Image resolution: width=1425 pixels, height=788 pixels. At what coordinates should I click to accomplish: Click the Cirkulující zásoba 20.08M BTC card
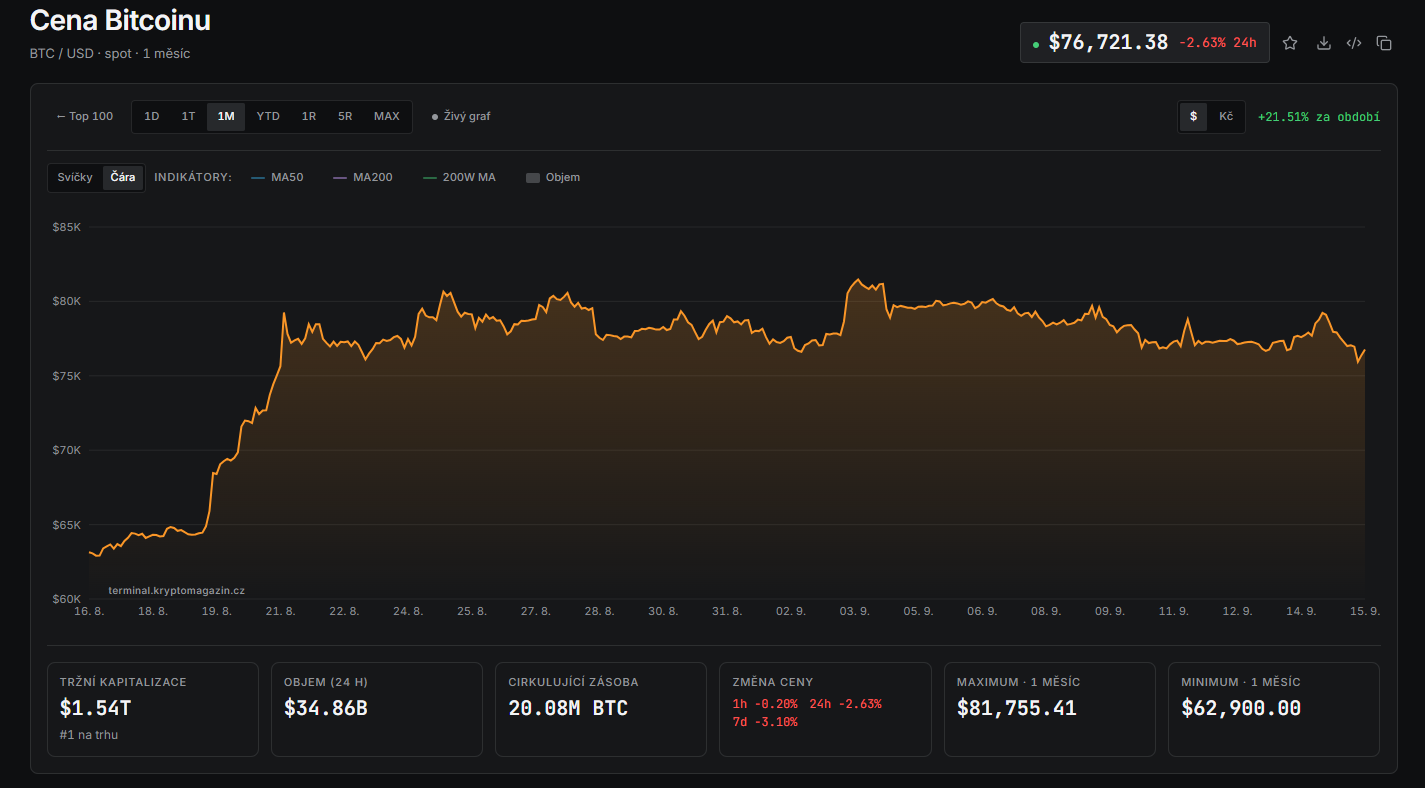click(x=601, y=709)
